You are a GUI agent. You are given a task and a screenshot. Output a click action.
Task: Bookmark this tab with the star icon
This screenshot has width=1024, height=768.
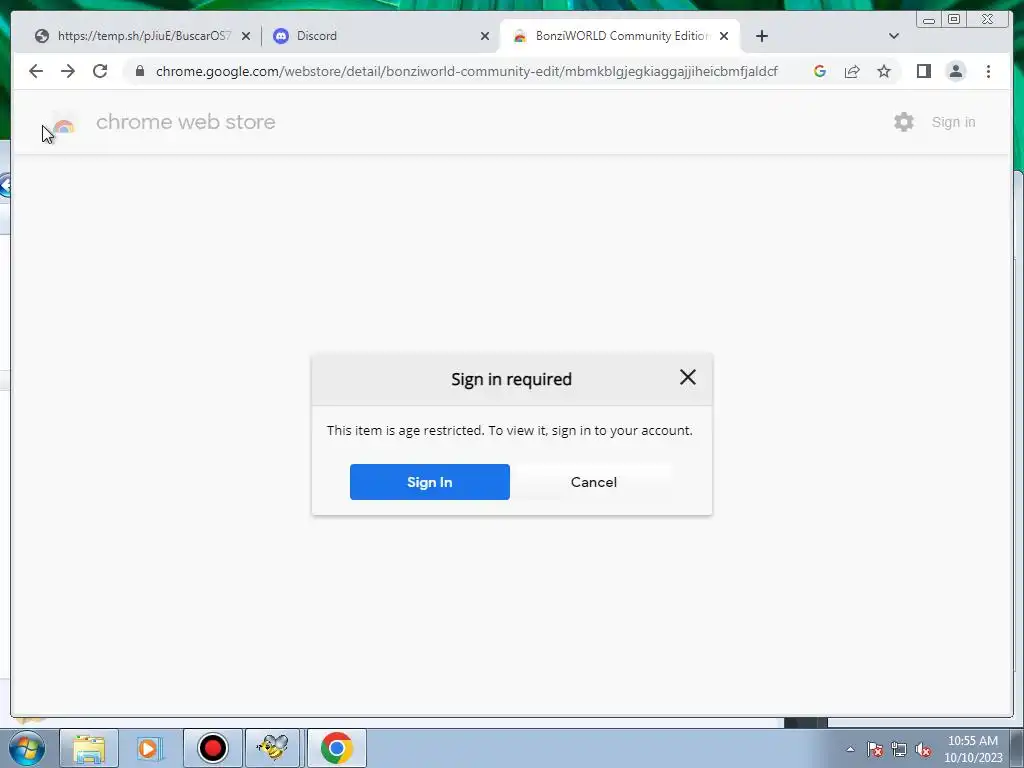pyautogui.click(x=884, y=71)
